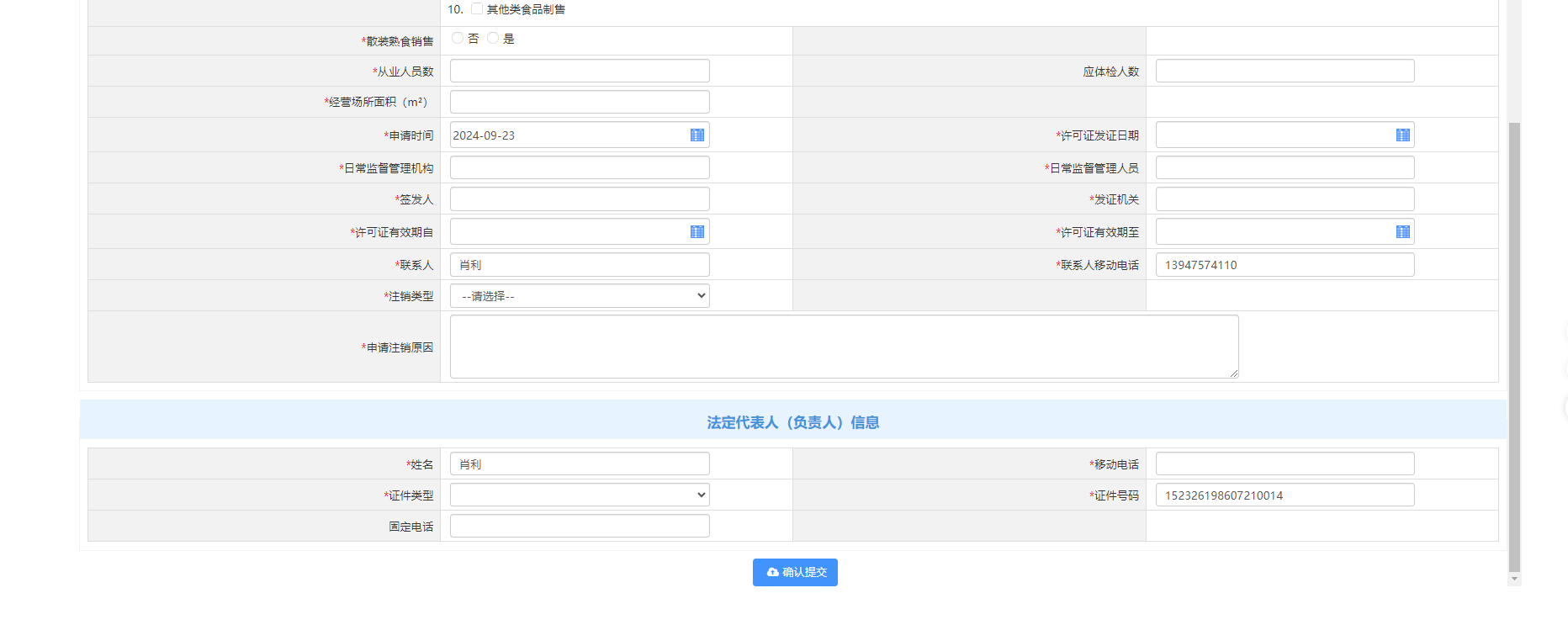Open calendar picker for 许可证发证日期
Viewport: 1568px width, 625px height.
[1402, 135]
